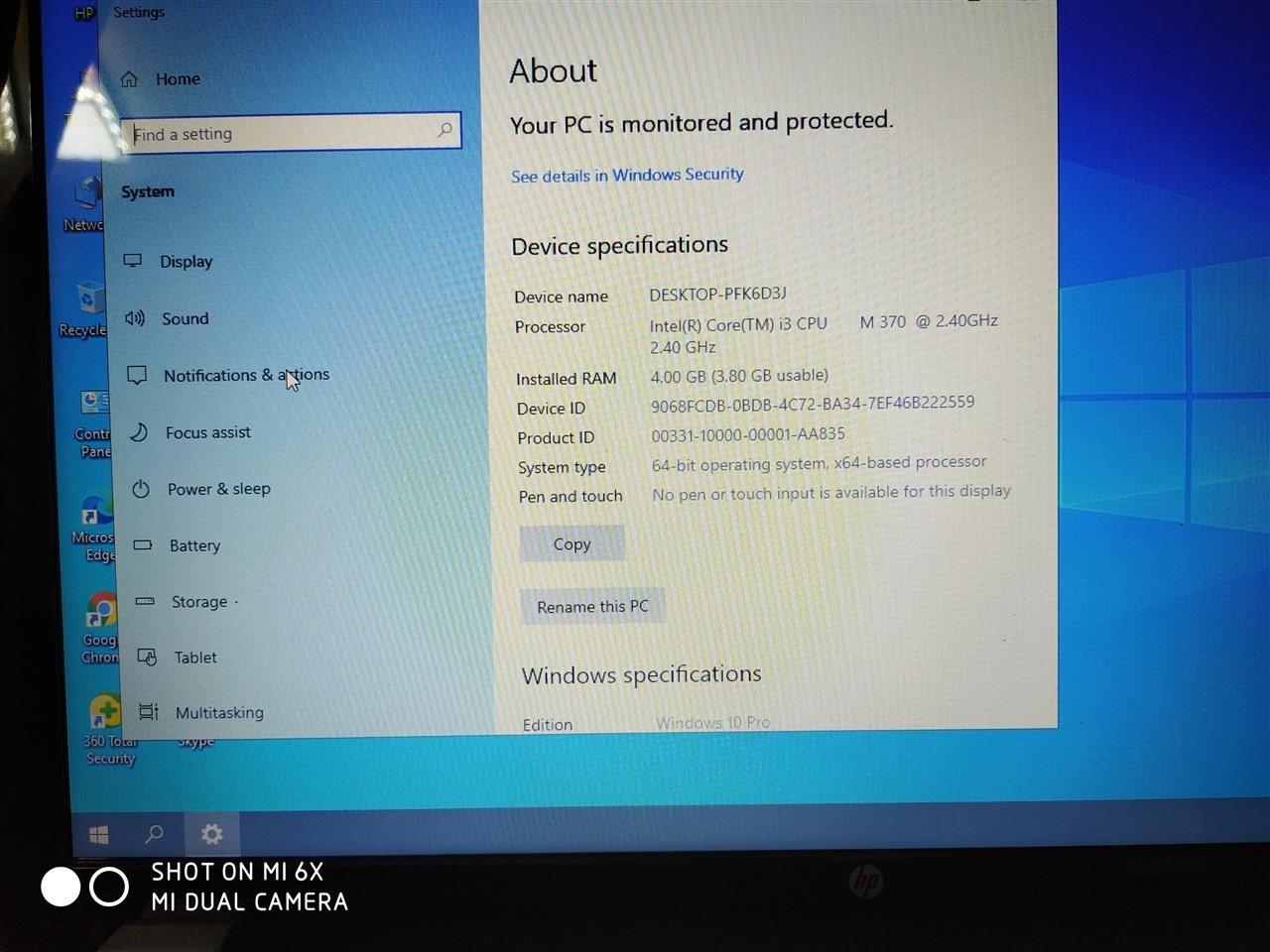Screen dimensions: 1270x952
Task: Click the search magnifier in Find a setting
Action: point(444,130)
